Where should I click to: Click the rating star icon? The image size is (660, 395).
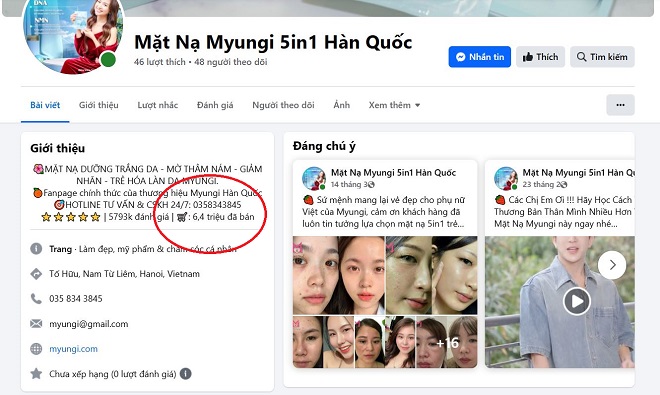(x=36, y=374)
